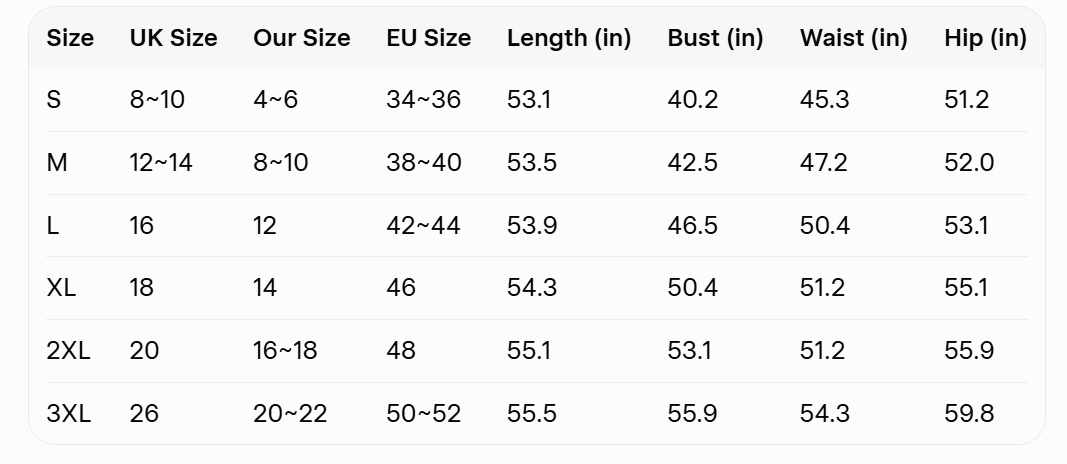This screenshot has width=1067, height=464.
Task: Click the Bust (in) header
Action: [x=715, y=38]
